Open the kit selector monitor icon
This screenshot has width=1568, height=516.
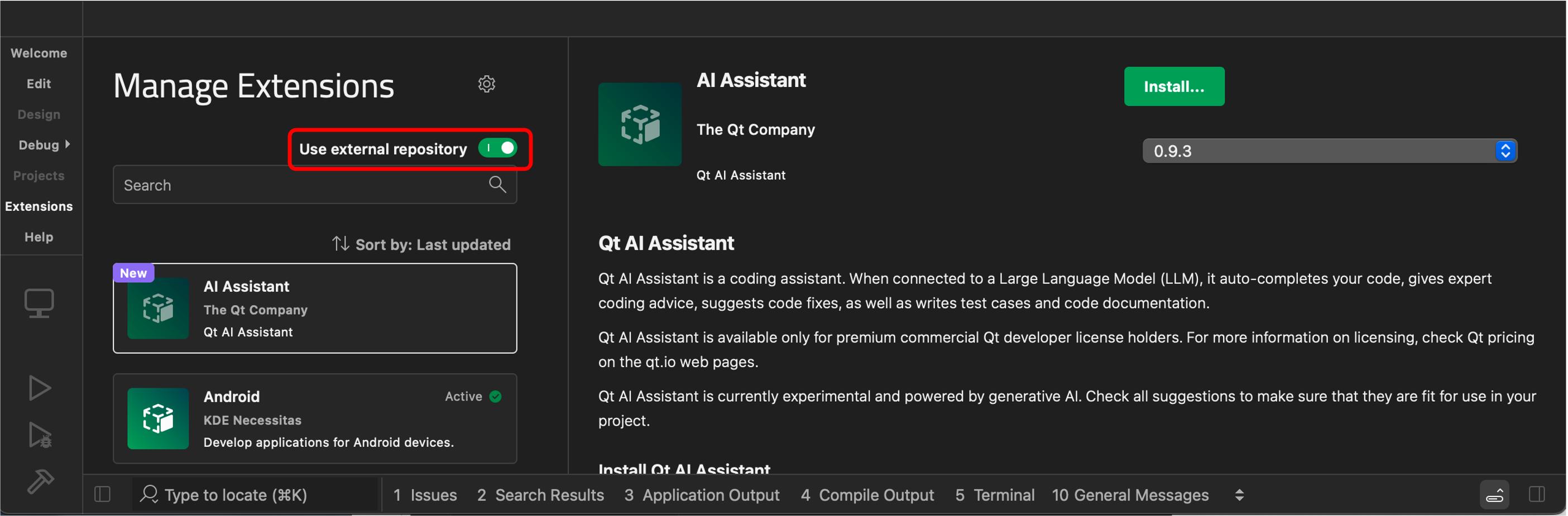pos(39,302)
